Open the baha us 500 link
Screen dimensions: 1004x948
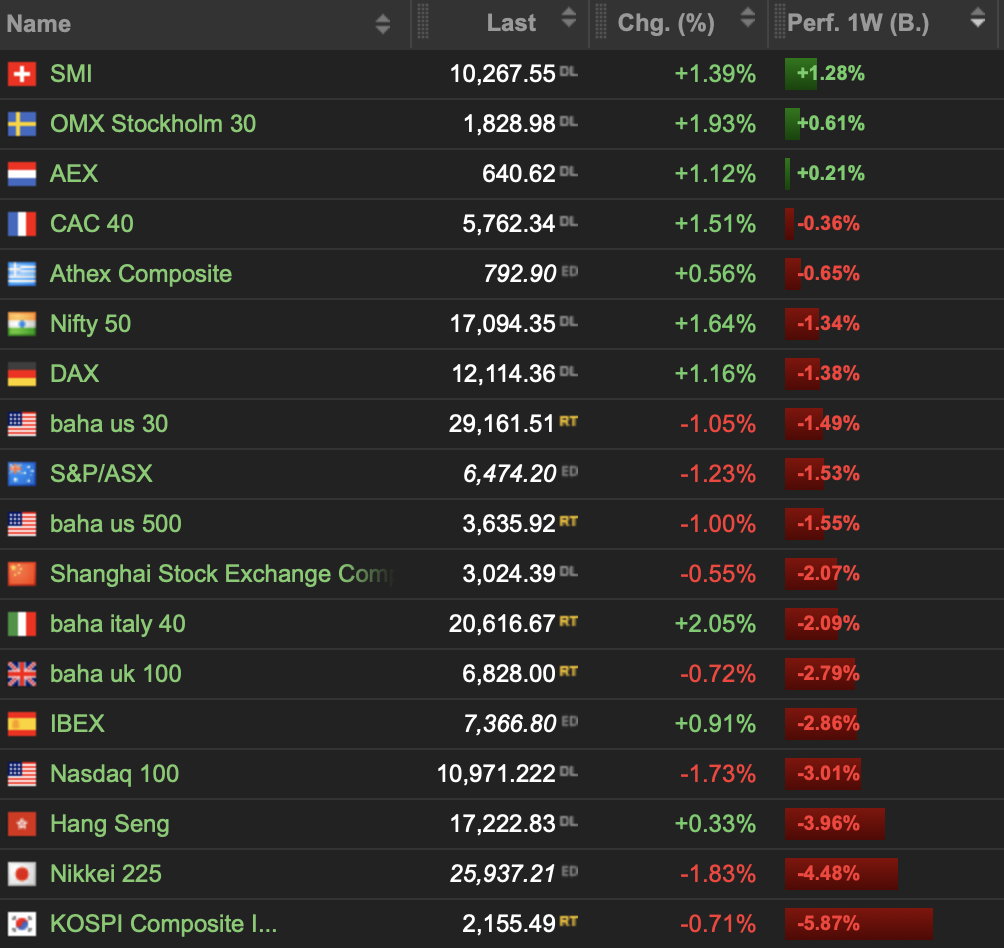point(116,524)
